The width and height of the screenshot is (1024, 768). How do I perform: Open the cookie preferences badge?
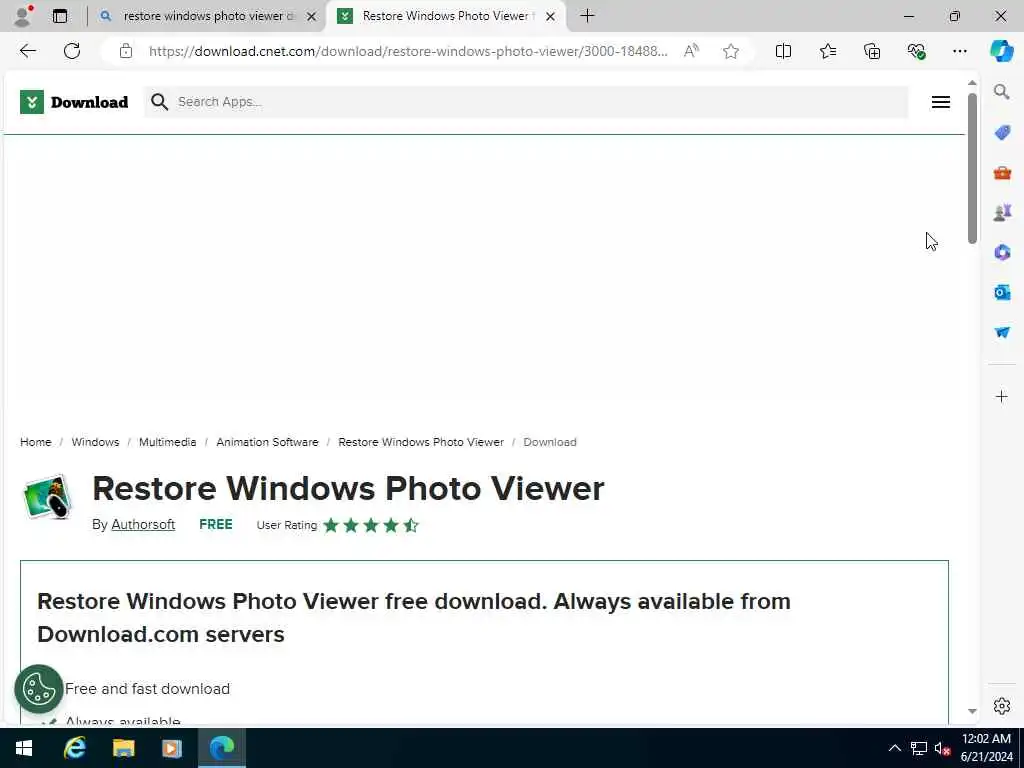[39, 688]
